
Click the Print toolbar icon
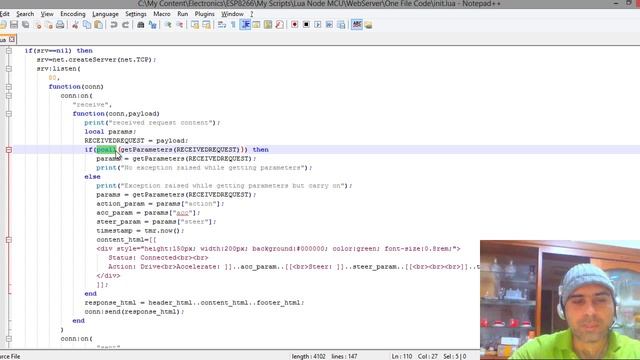tap(60, 25)
